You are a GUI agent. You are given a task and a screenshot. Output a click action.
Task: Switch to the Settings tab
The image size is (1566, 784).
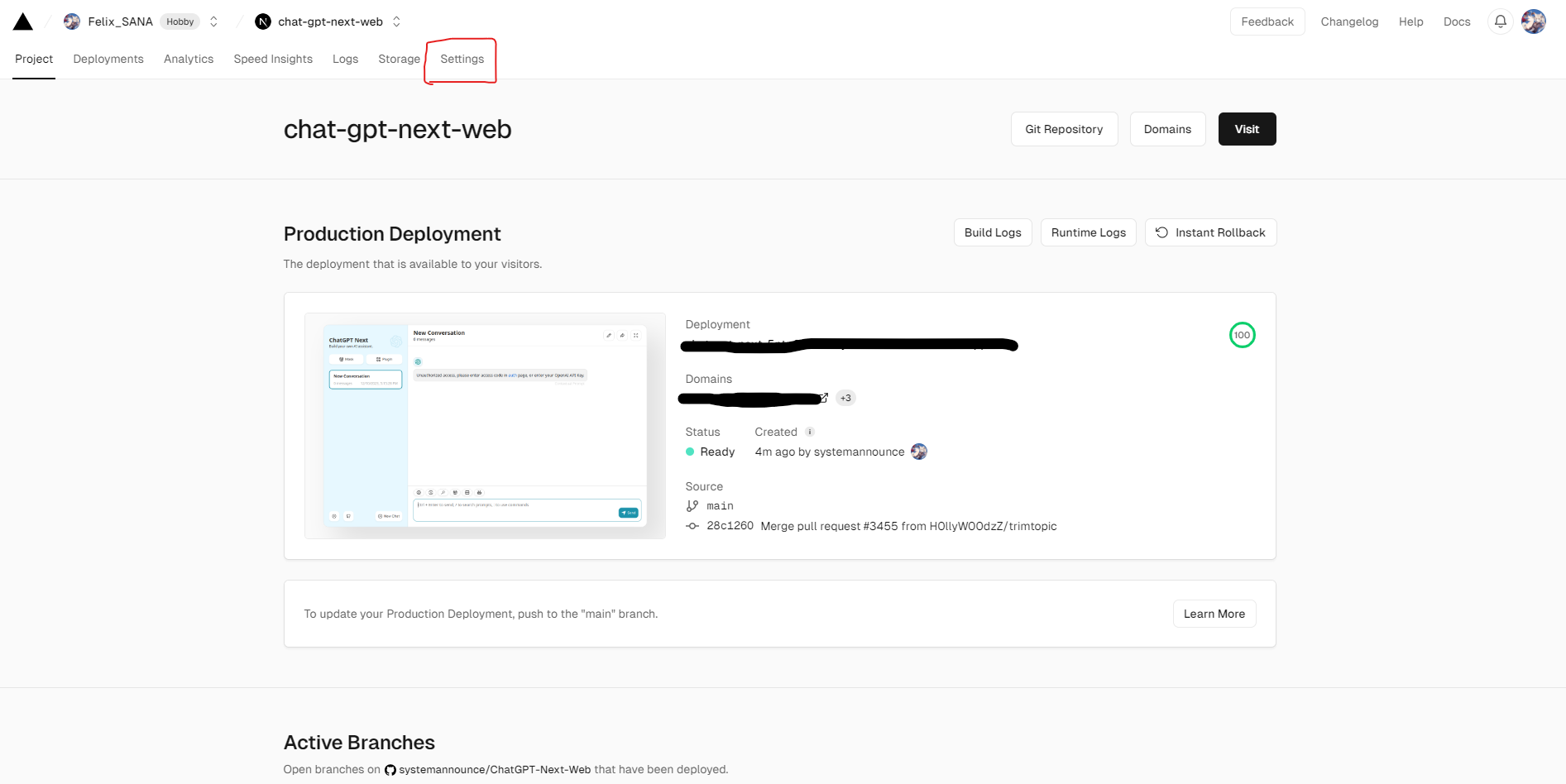click(x=462, y=59)
